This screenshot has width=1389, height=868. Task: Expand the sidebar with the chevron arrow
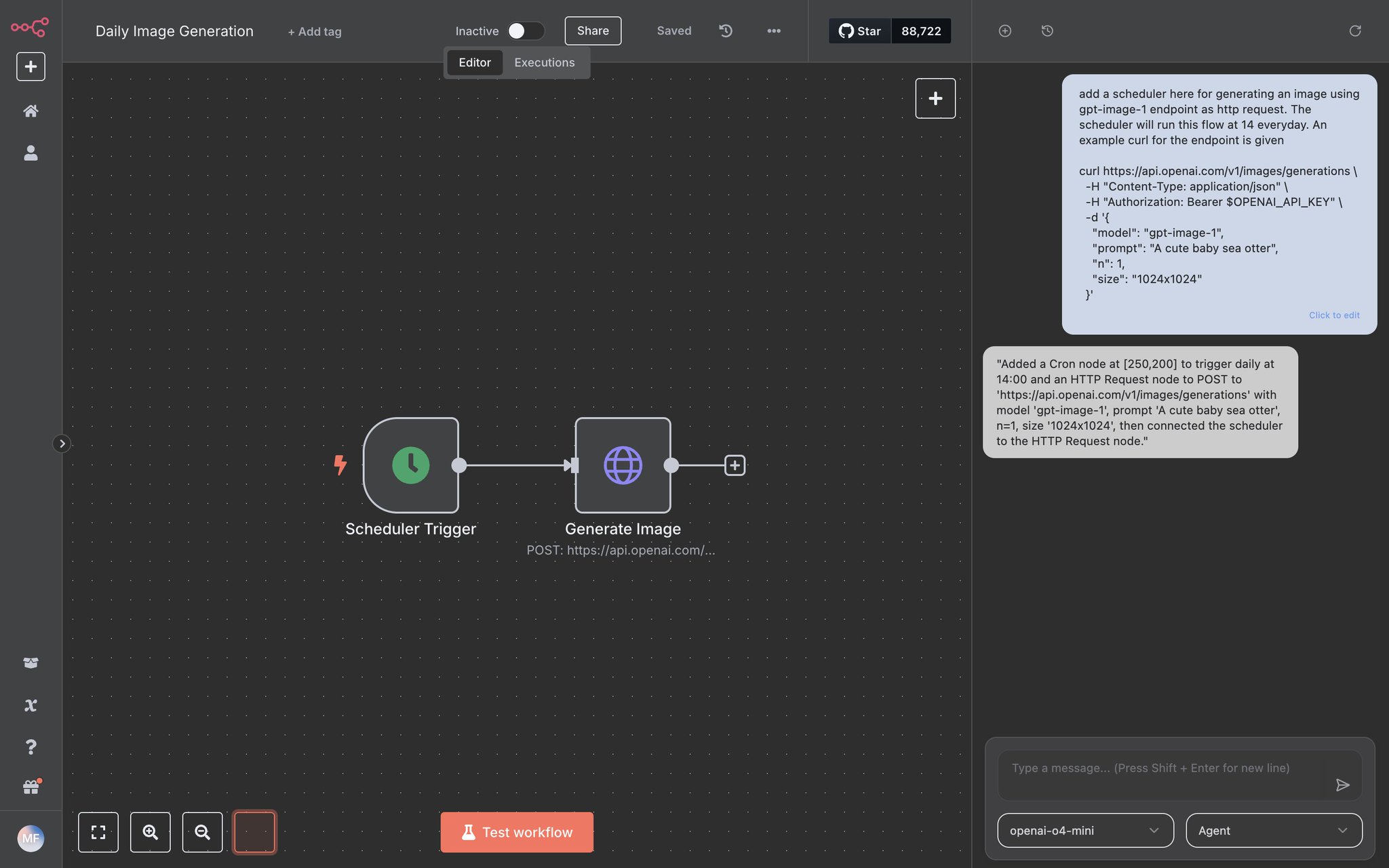click(x=62, y=443)
